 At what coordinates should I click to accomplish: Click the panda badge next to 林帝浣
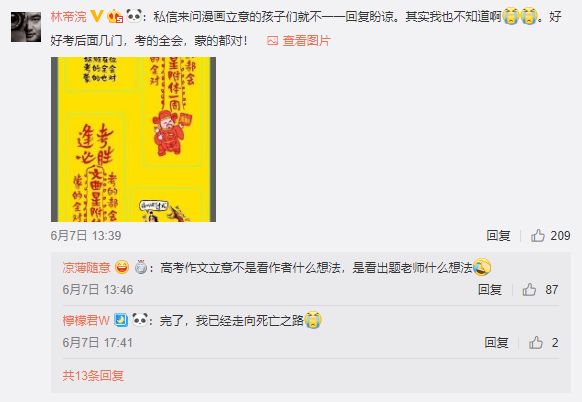click(x=134, y=16)
